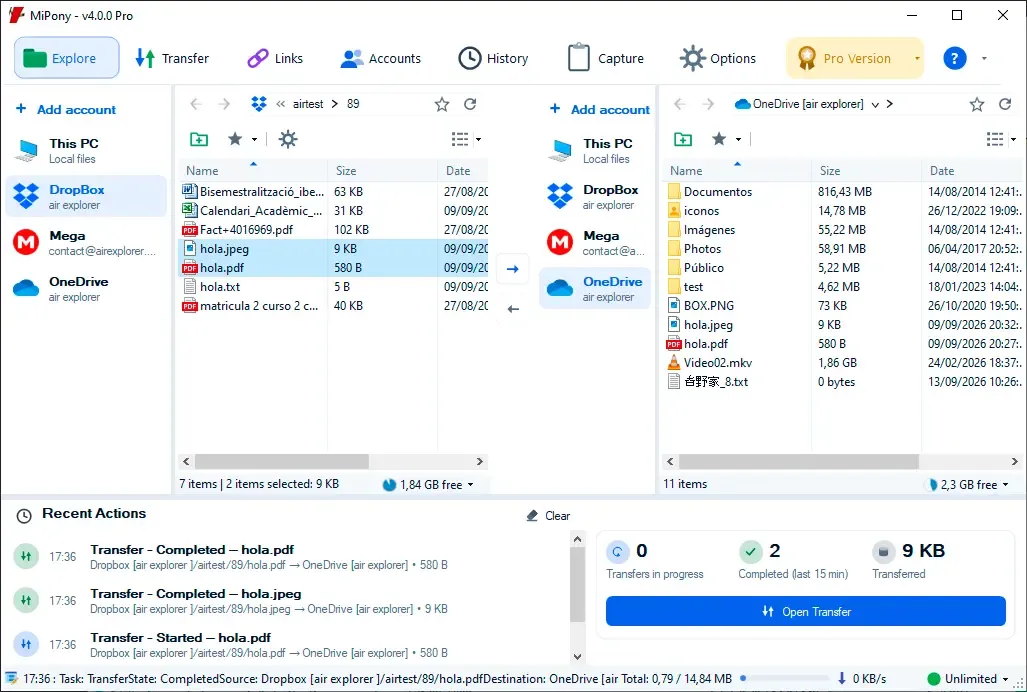Open right pane 2,3 GB free dropdown

click(969, 484)
